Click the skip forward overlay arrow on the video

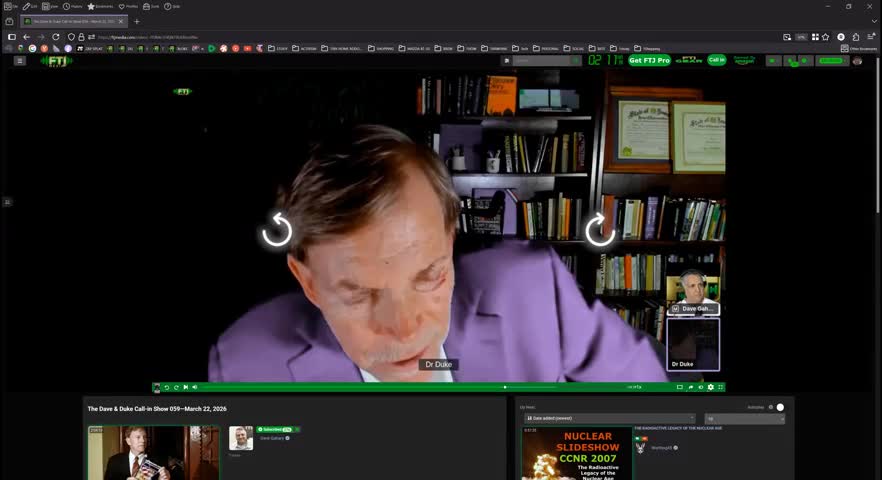tap(599, 230)
